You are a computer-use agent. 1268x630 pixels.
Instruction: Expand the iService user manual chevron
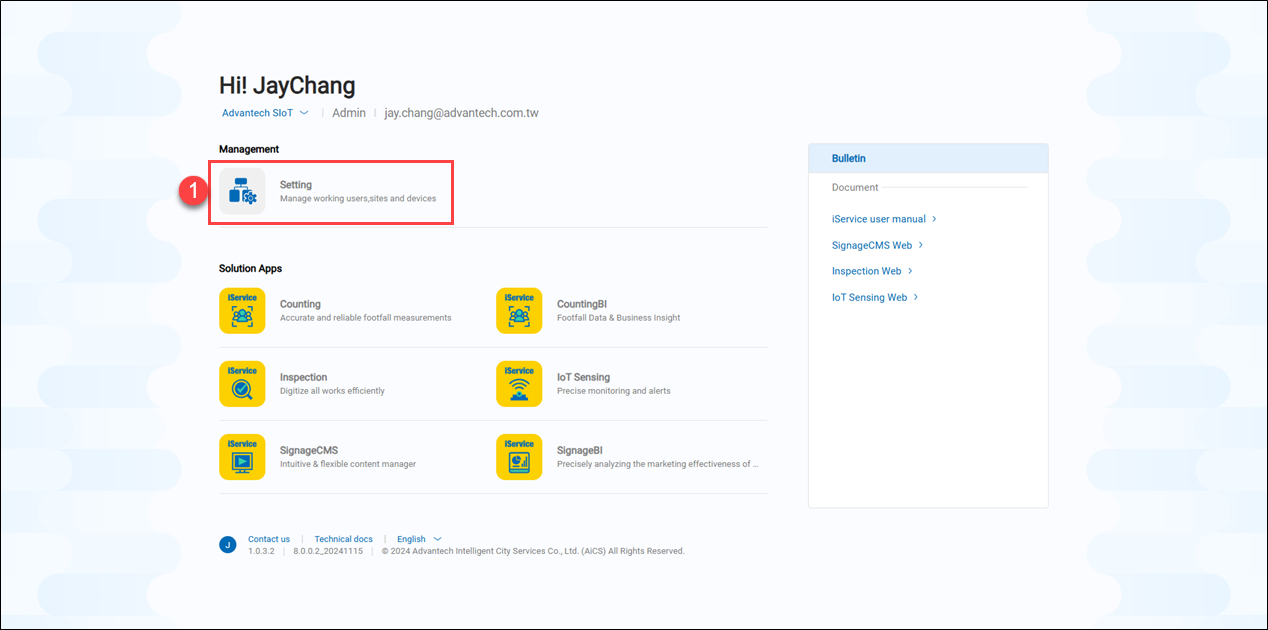tap(934, 219)
